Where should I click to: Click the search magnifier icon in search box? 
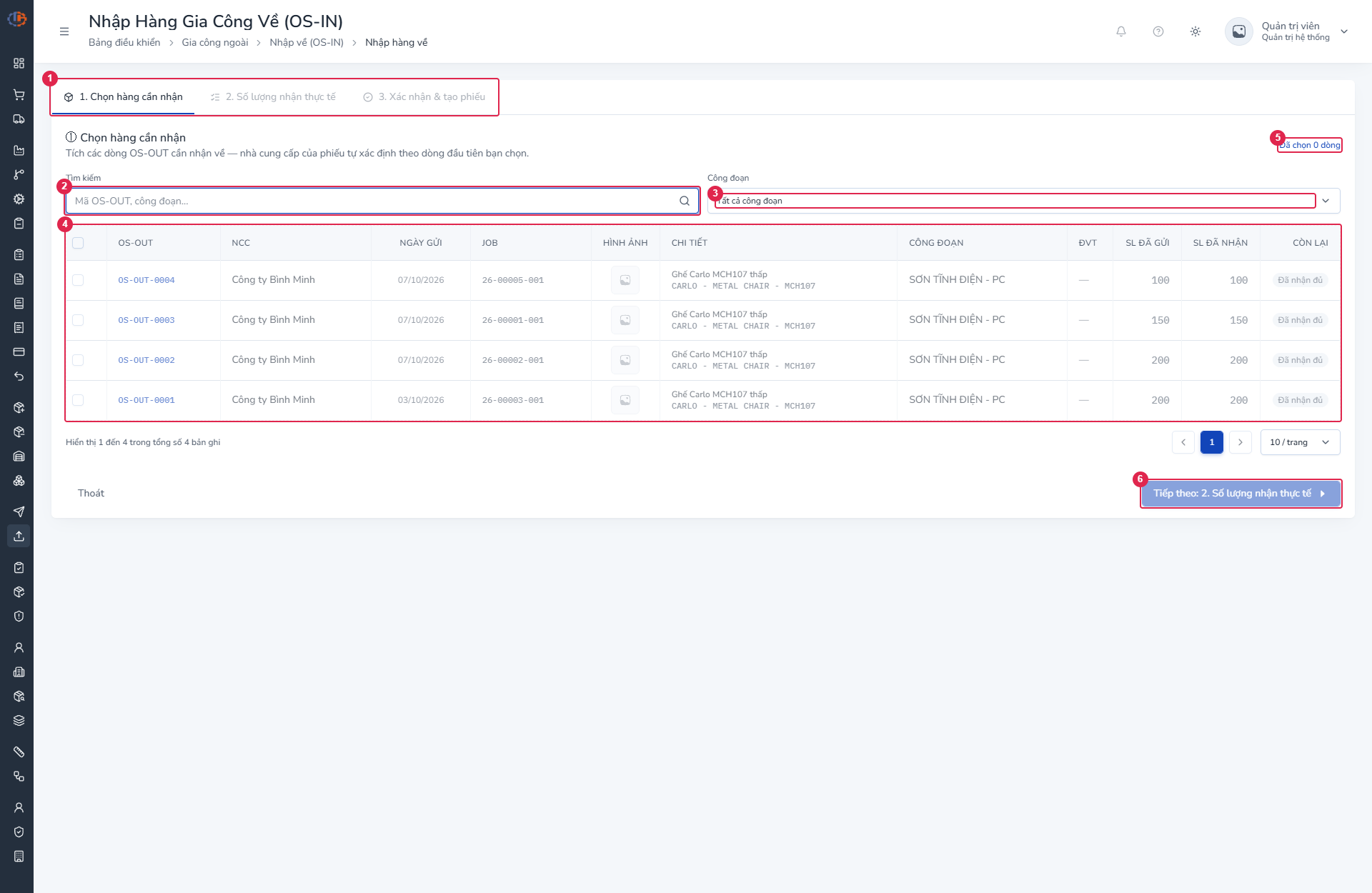click(x=685, y=201)
